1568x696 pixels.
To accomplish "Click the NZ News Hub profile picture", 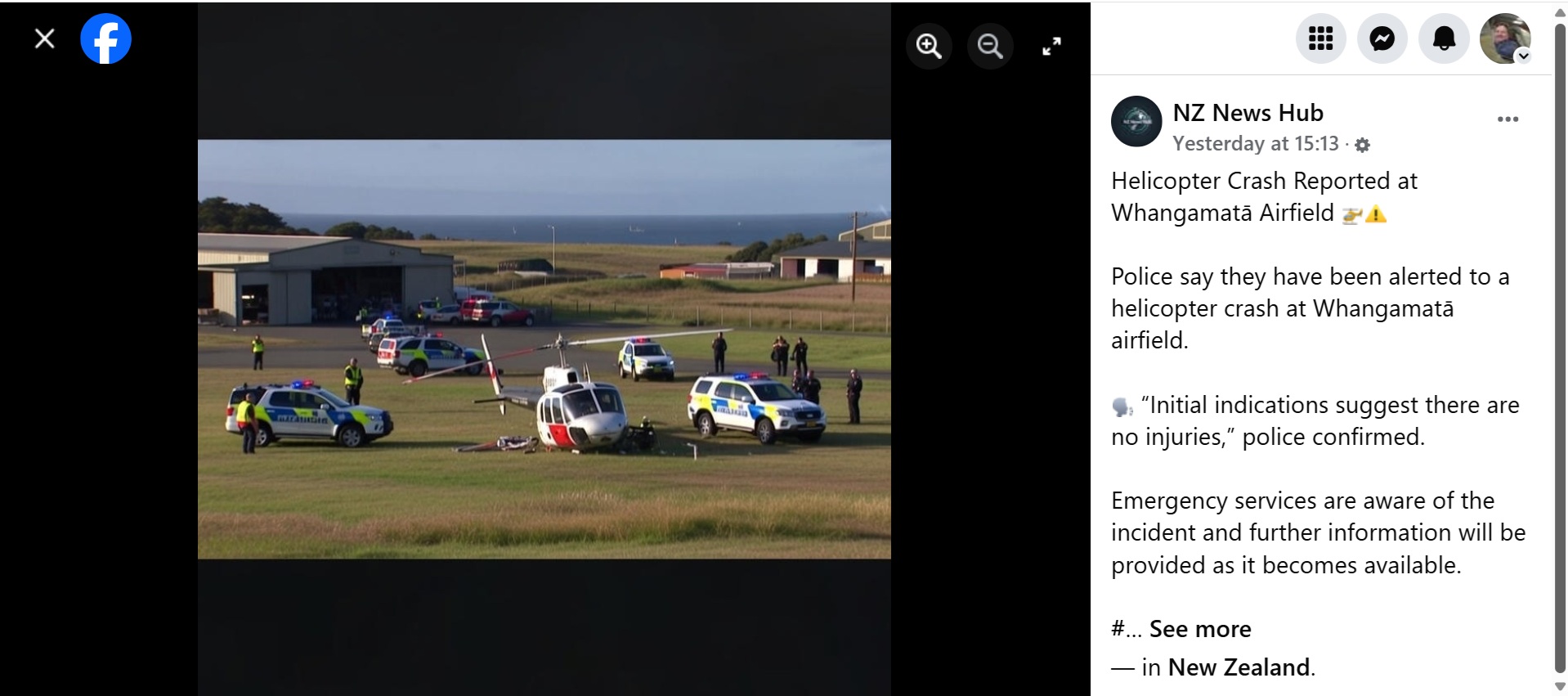I will click(1136, 121).
